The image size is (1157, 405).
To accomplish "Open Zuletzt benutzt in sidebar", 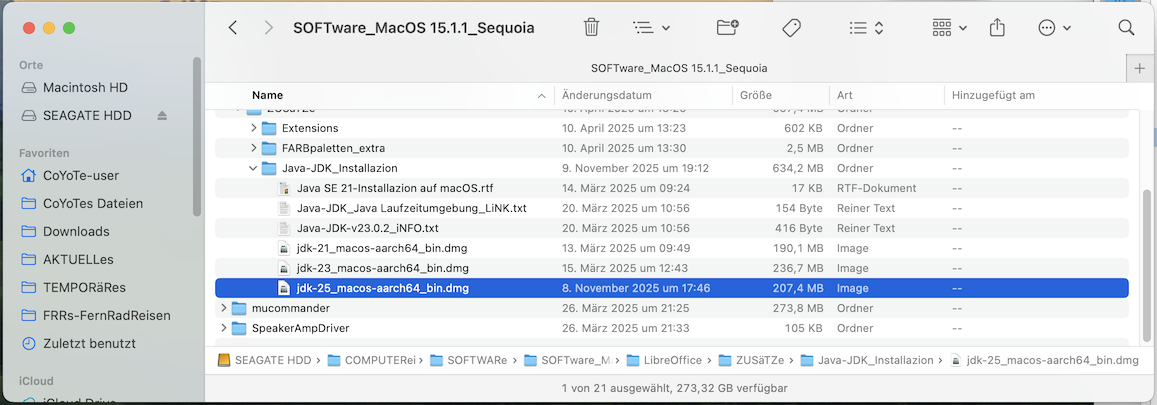I will [88, 343].
